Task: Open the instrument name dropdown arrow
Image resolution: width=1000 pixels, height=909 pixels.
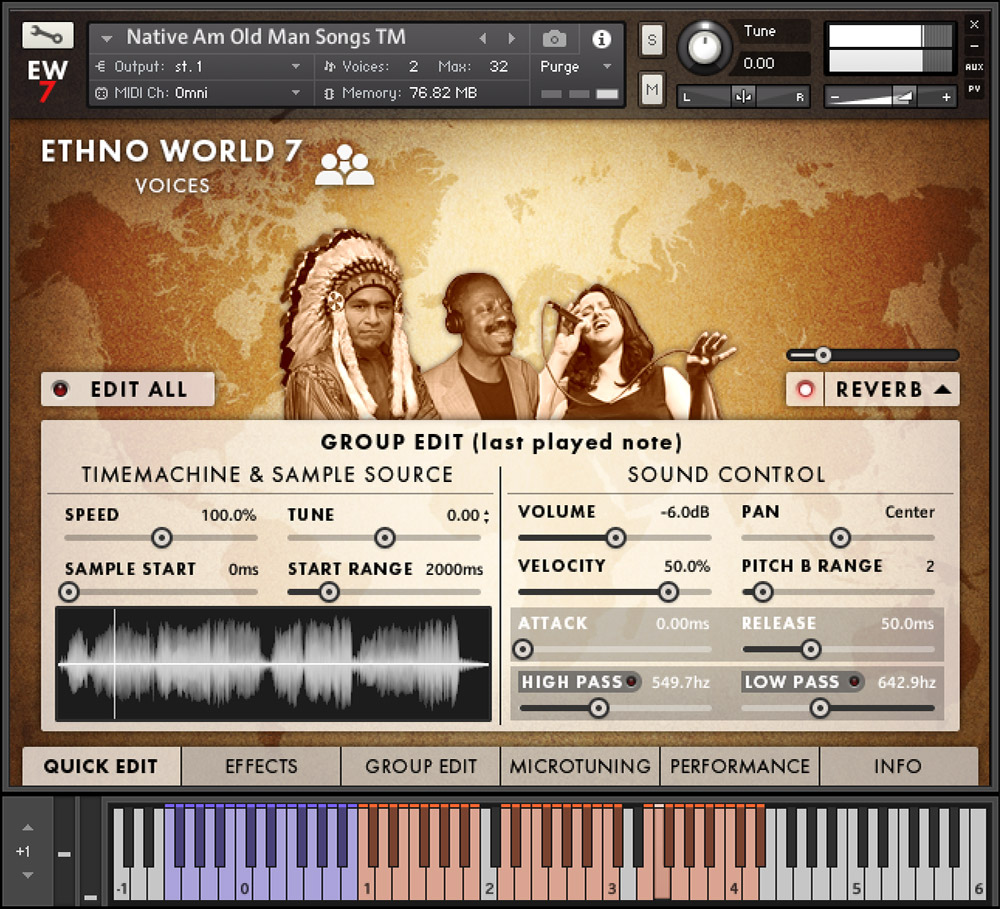Action: (x=107, y=39)
